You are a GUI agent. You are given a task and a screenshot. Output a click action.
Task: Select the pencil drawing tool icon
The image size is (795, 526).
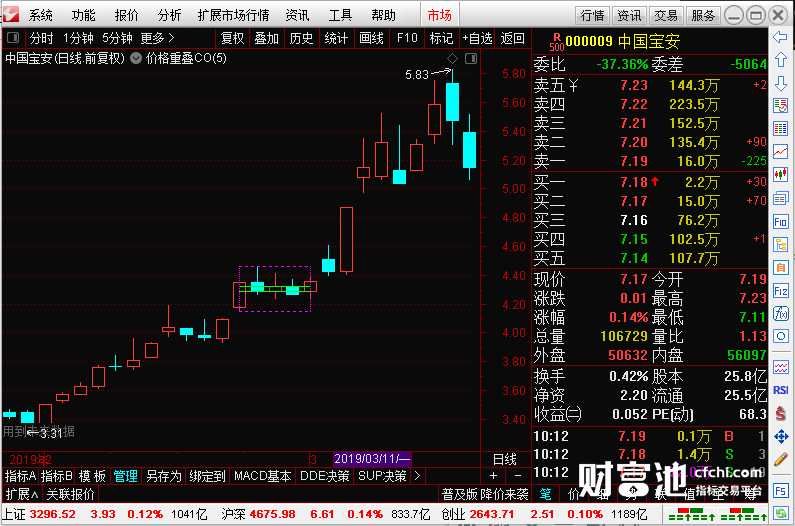click(x=780, y=460)
